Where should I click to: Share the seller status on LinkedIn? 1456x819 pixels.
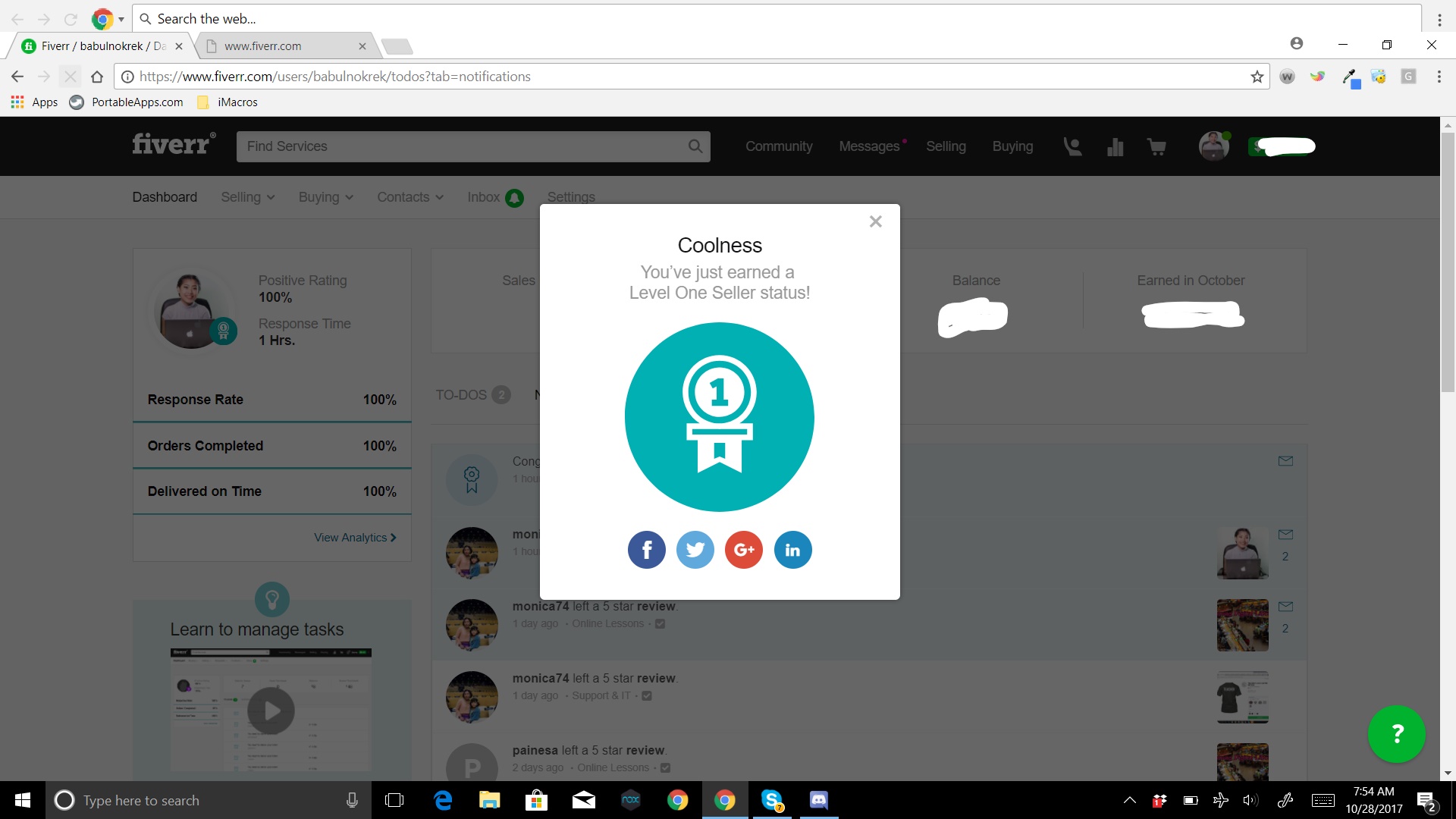[792, 550]
